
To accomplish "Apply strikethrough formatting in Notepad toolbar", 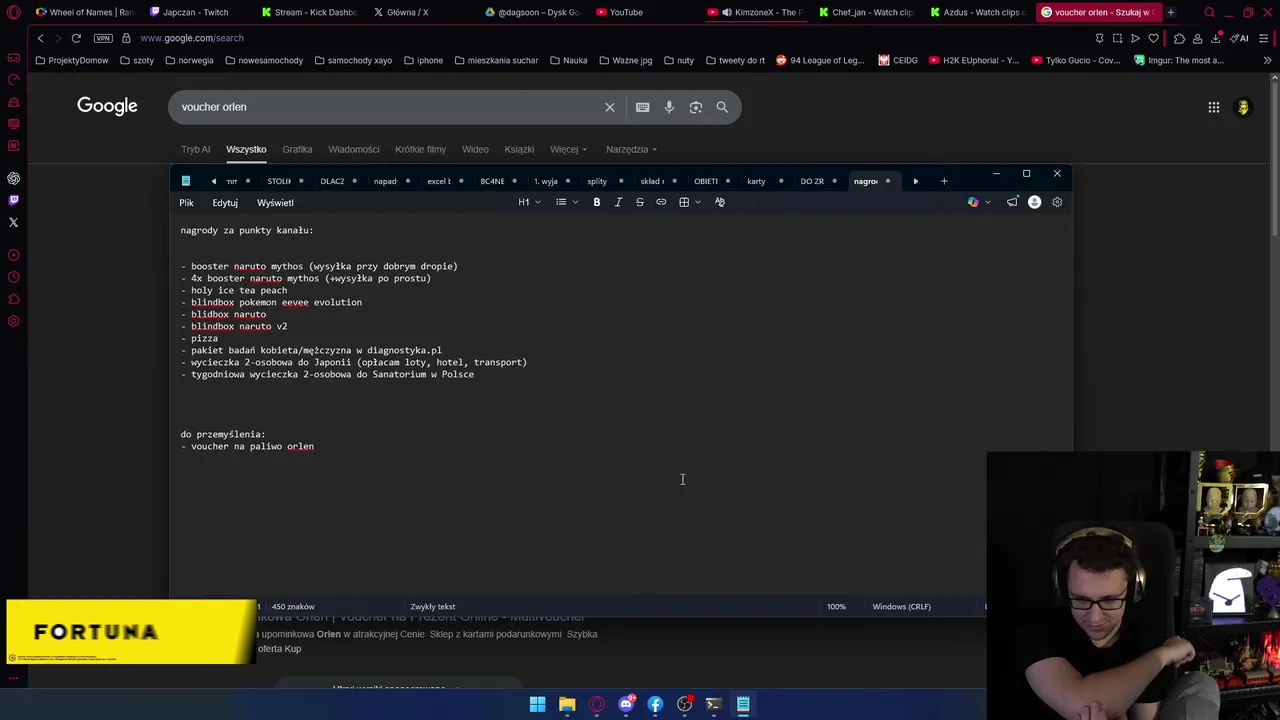I will (640, 202).
